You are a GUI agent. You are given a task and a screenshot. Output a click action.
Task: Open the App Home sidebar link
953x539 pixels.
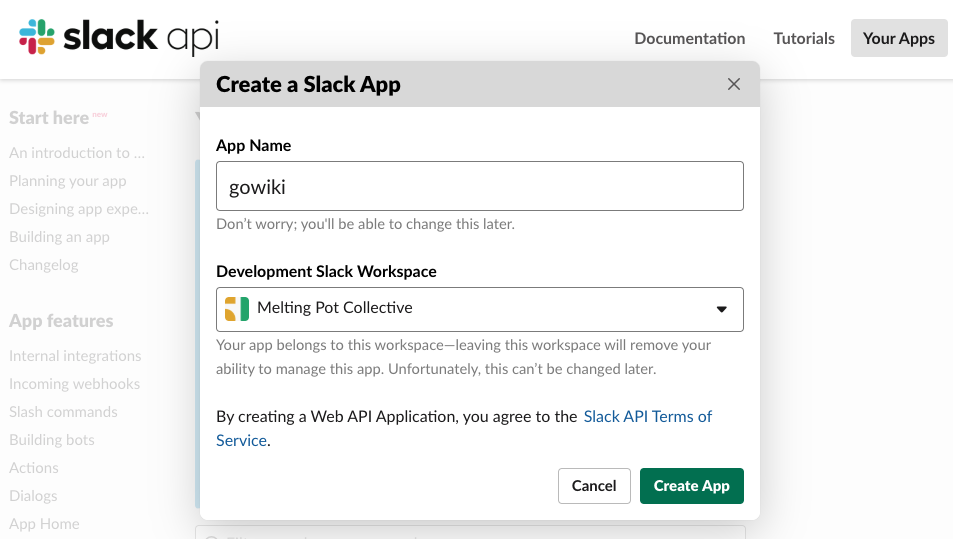click(x=44, y=524)
